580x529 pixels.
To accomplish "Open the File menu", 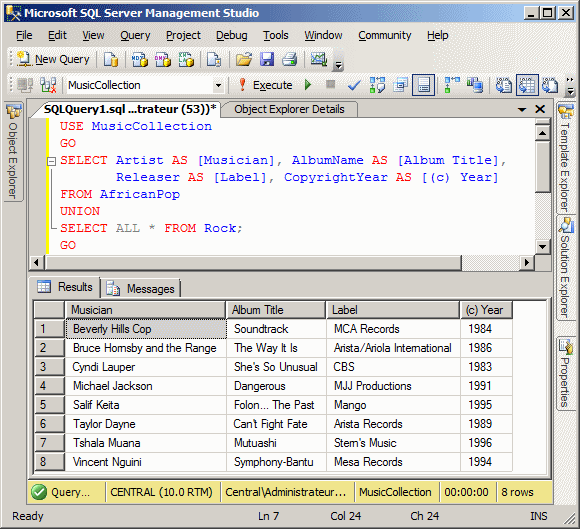I will pyautogui.click(x=24, y=35).
